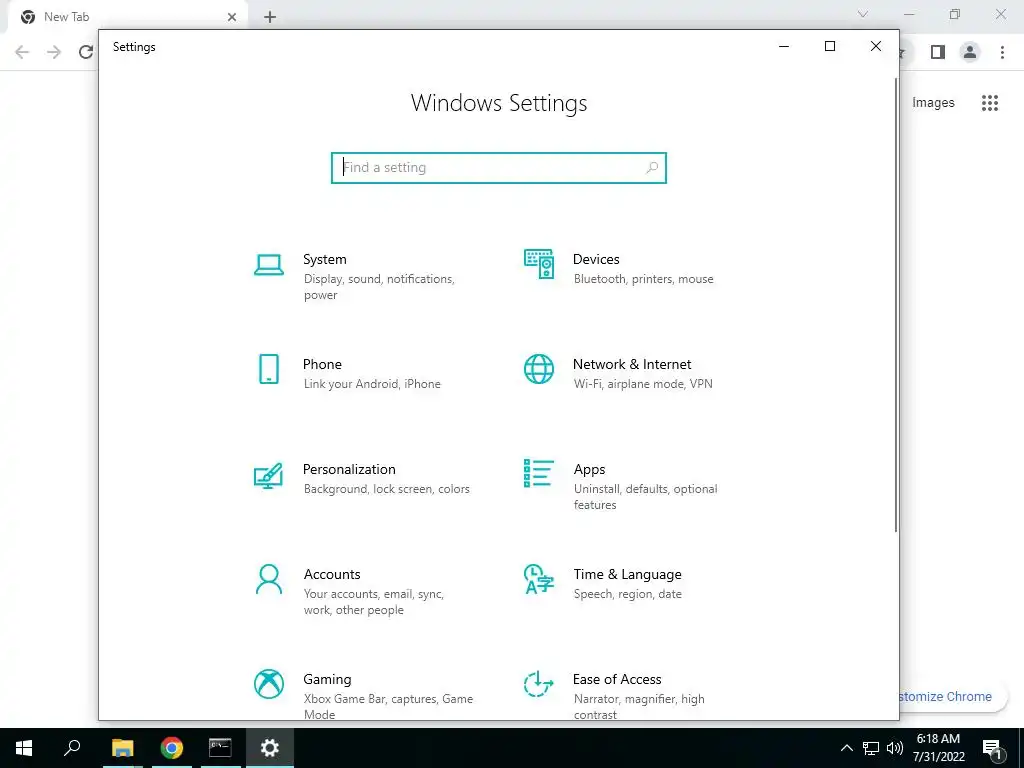Go back in Chrome
The width and height of the screenshot is (1024, 768).
[x=22, y=52]
